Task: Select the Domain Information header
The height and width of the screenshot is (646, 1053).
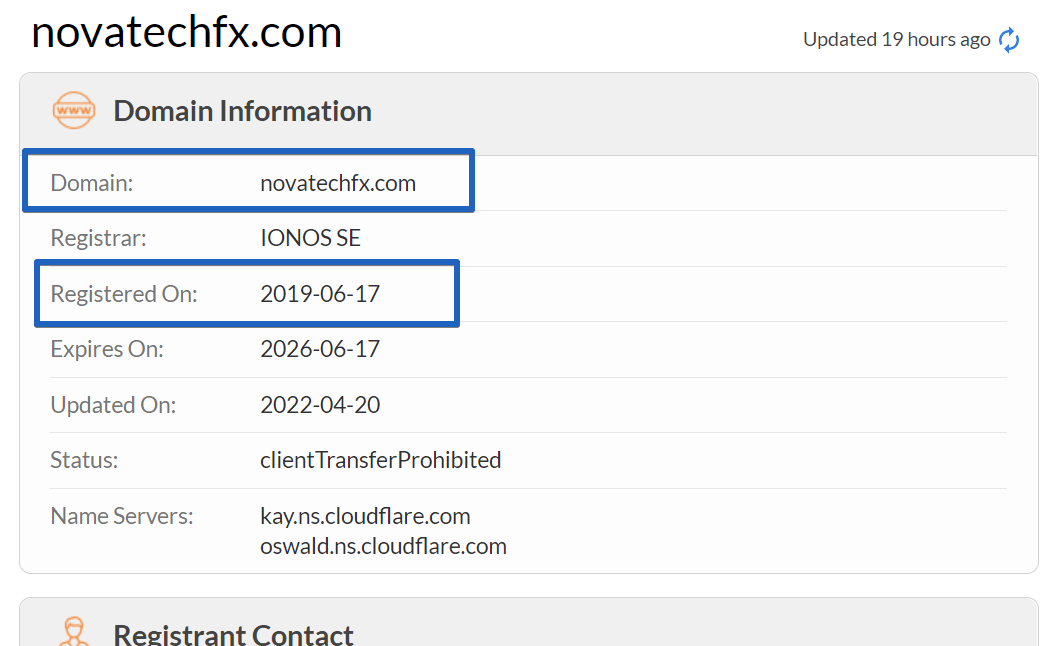Action: click(x=242, y=111)
